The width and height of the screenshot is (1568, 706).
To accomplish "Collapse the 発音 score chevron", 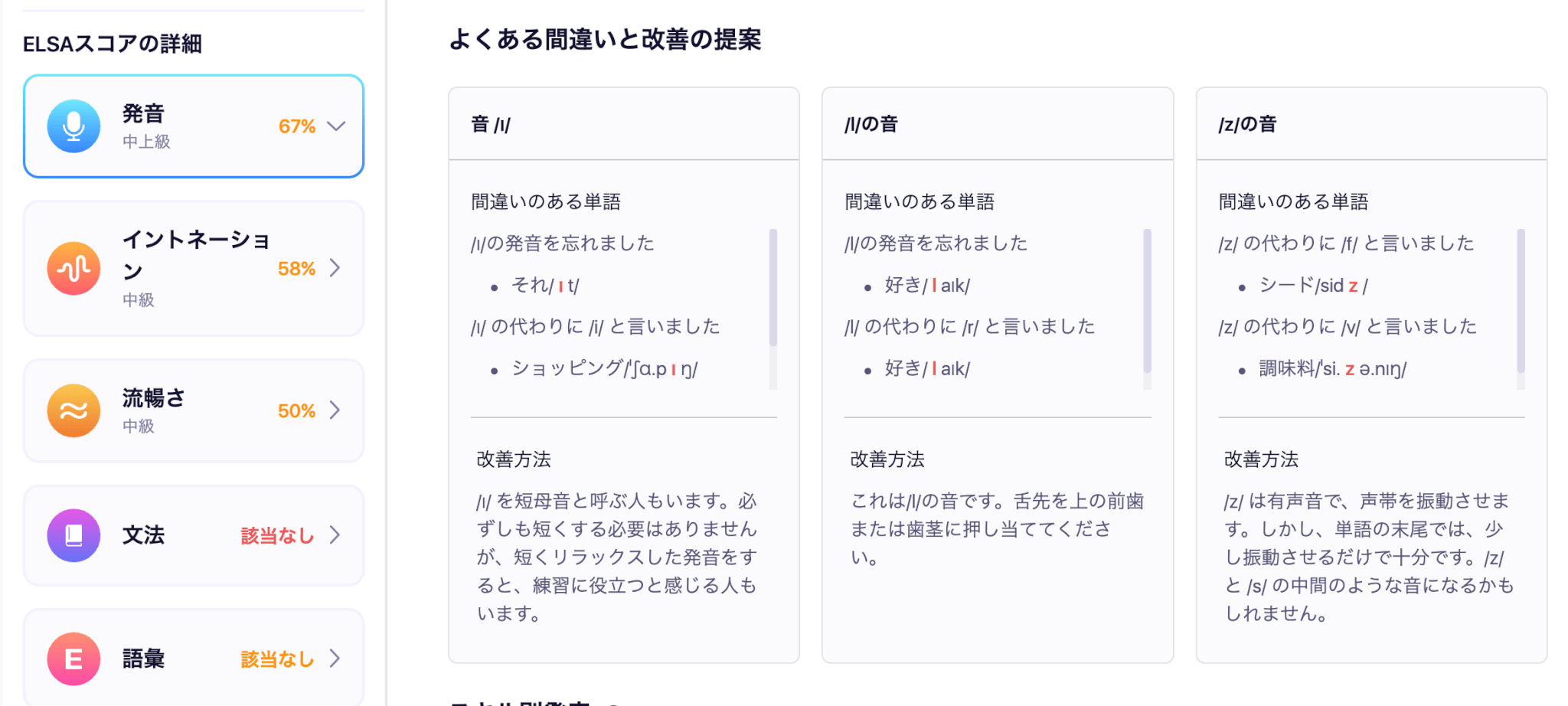I will click(336, 126).
